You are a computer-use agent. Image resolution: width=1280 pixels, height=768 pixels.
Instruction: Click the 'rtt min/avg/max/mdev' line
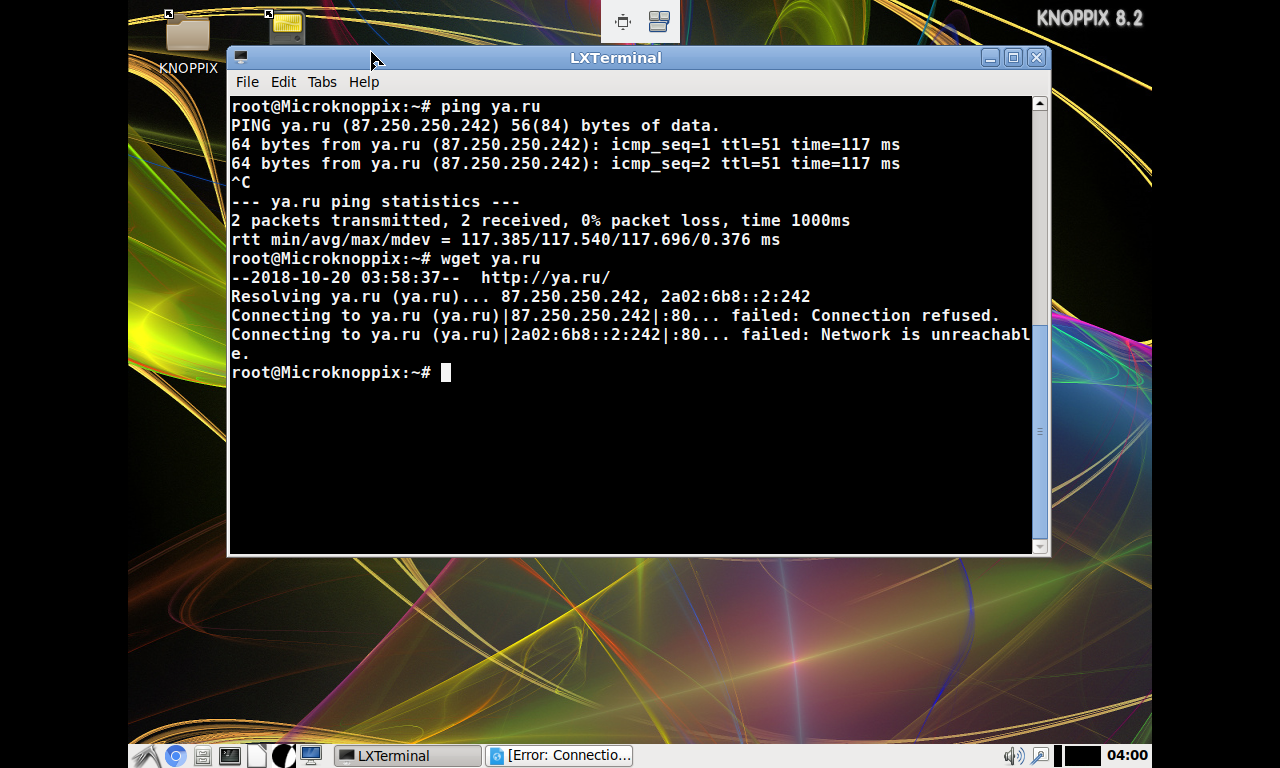[505, 239]
